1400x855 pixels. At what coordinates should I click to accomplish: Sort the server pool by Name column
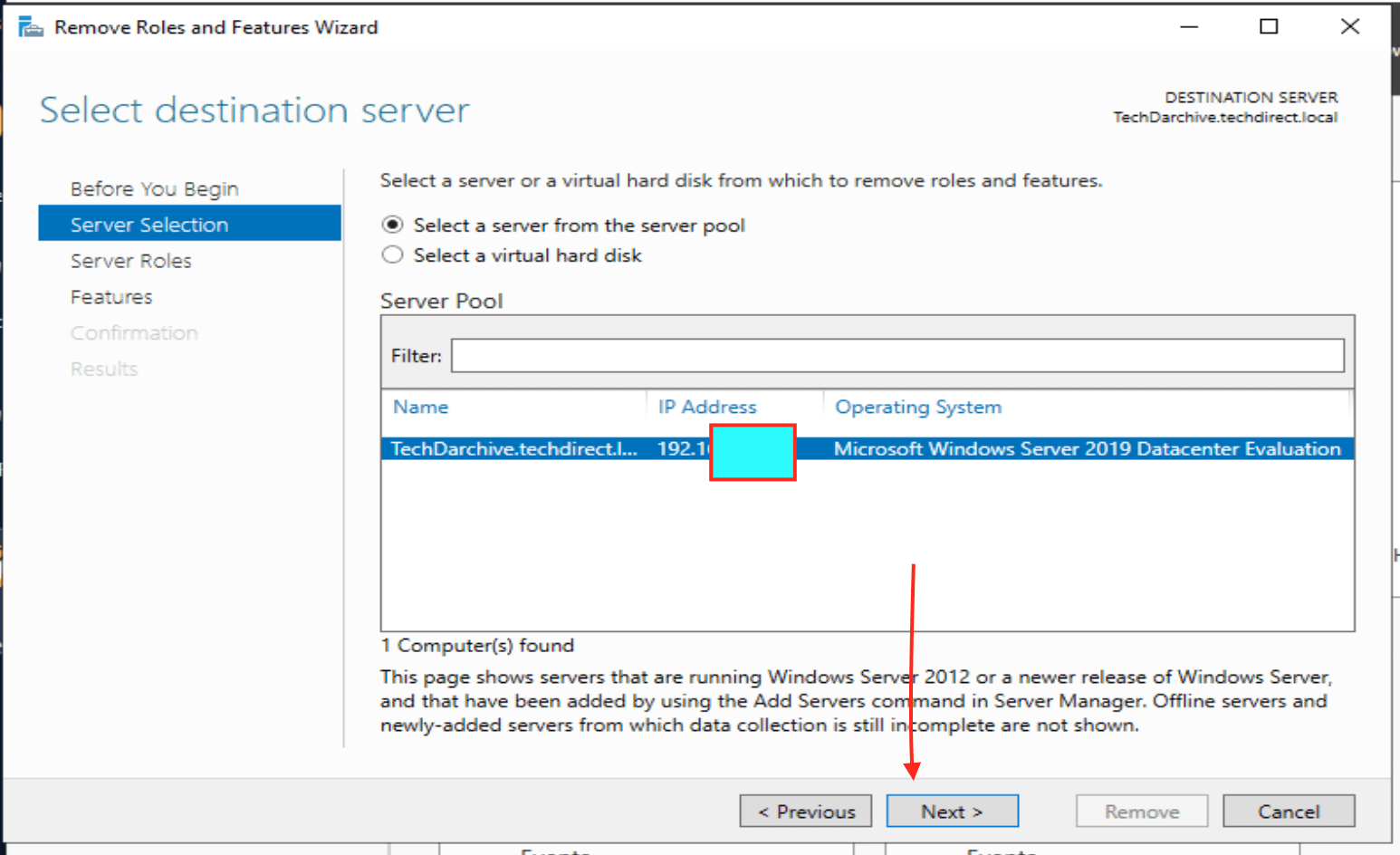tap(421, 408)
